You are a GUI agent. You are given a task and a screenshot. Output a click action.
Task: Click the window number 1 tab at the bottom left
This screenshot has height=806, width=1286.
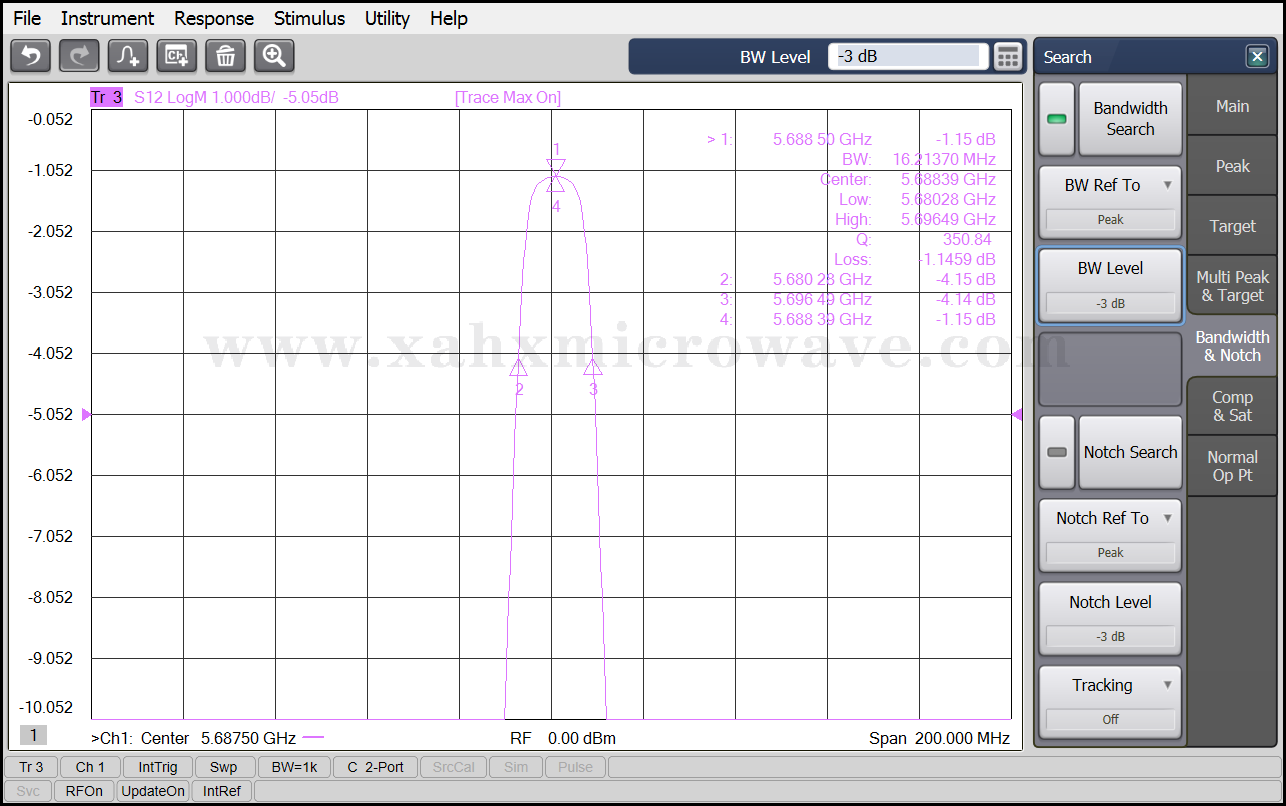tap(32, 736)
